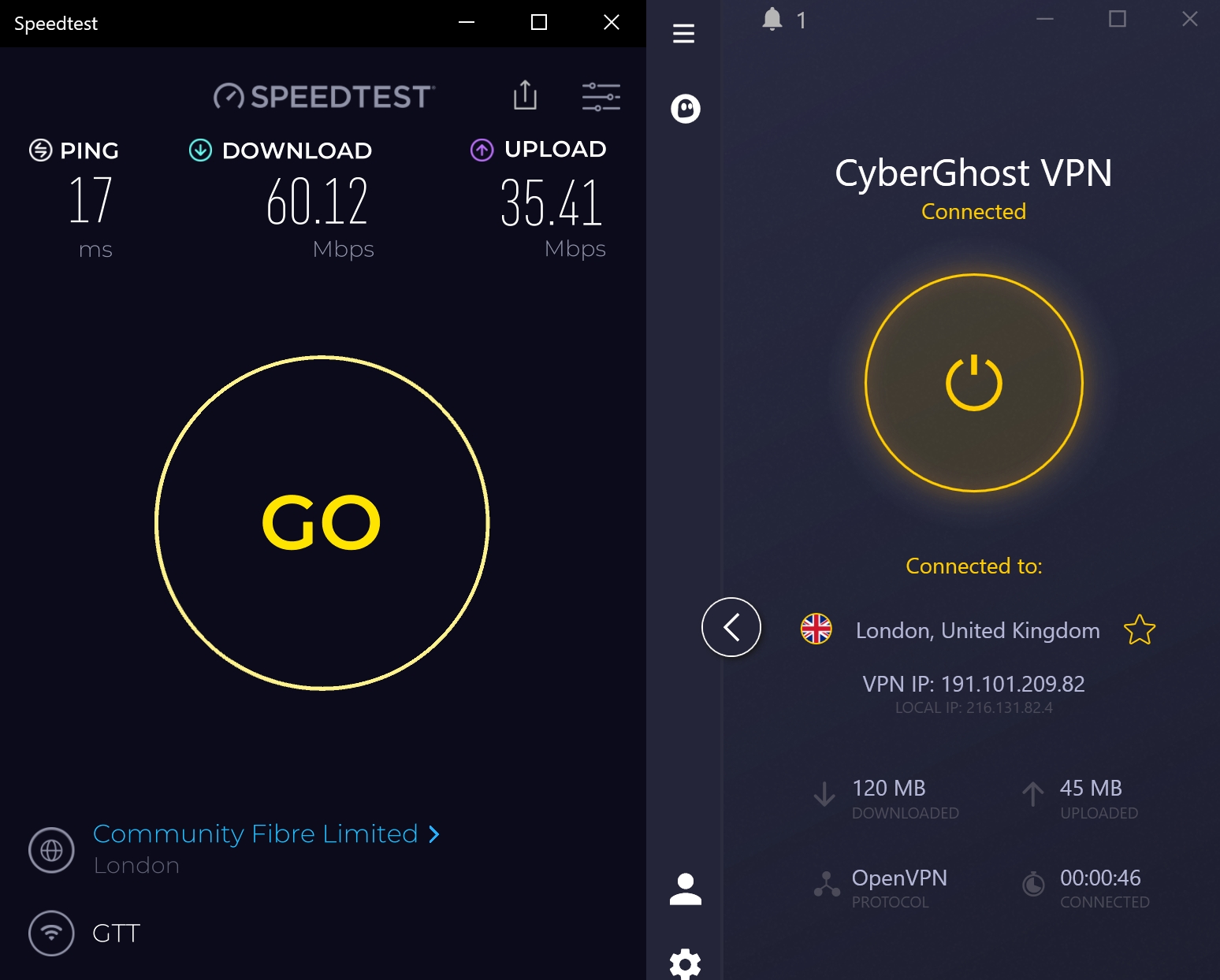Open the Speedtest results share panel
This screenshot has width=1220, height=980.
pyautogui.click(x=524, y=95)
